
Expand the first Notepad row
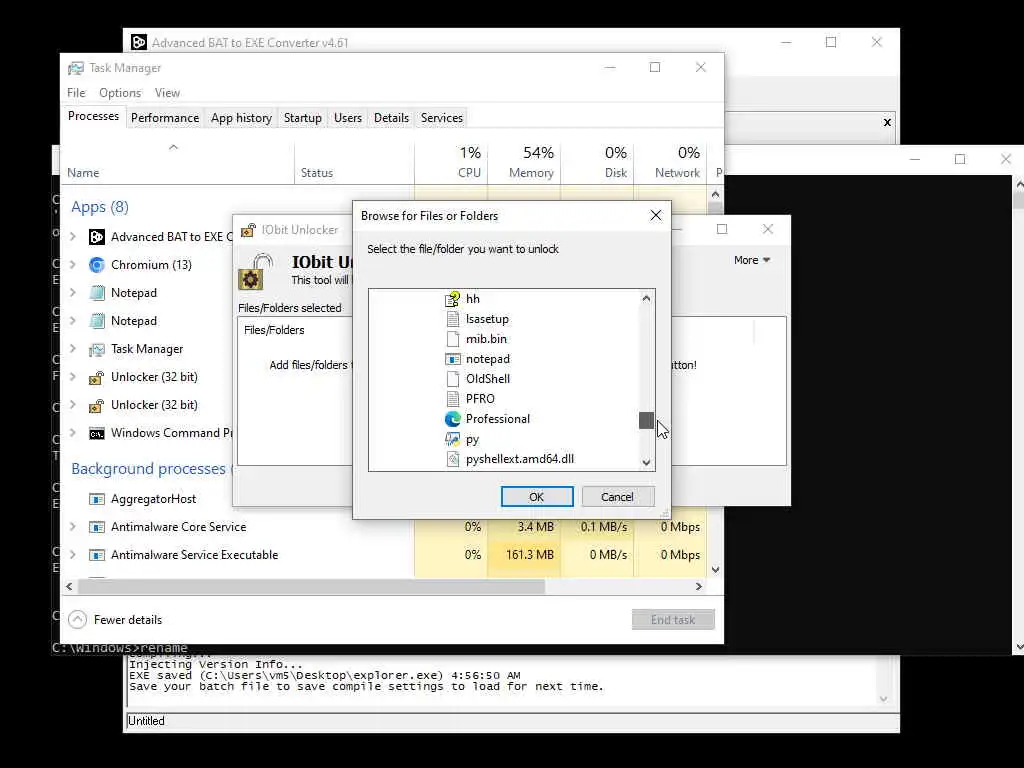click(x=73, y=293)
